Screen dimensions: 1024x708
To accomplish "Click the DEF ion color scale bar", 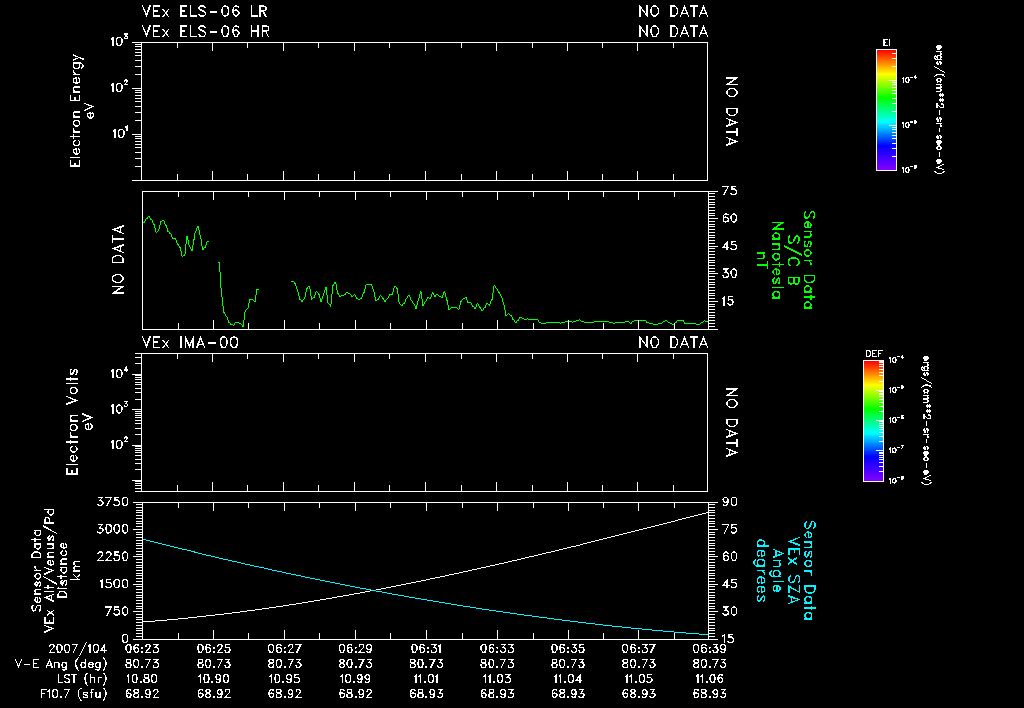I will pos(873,421).
